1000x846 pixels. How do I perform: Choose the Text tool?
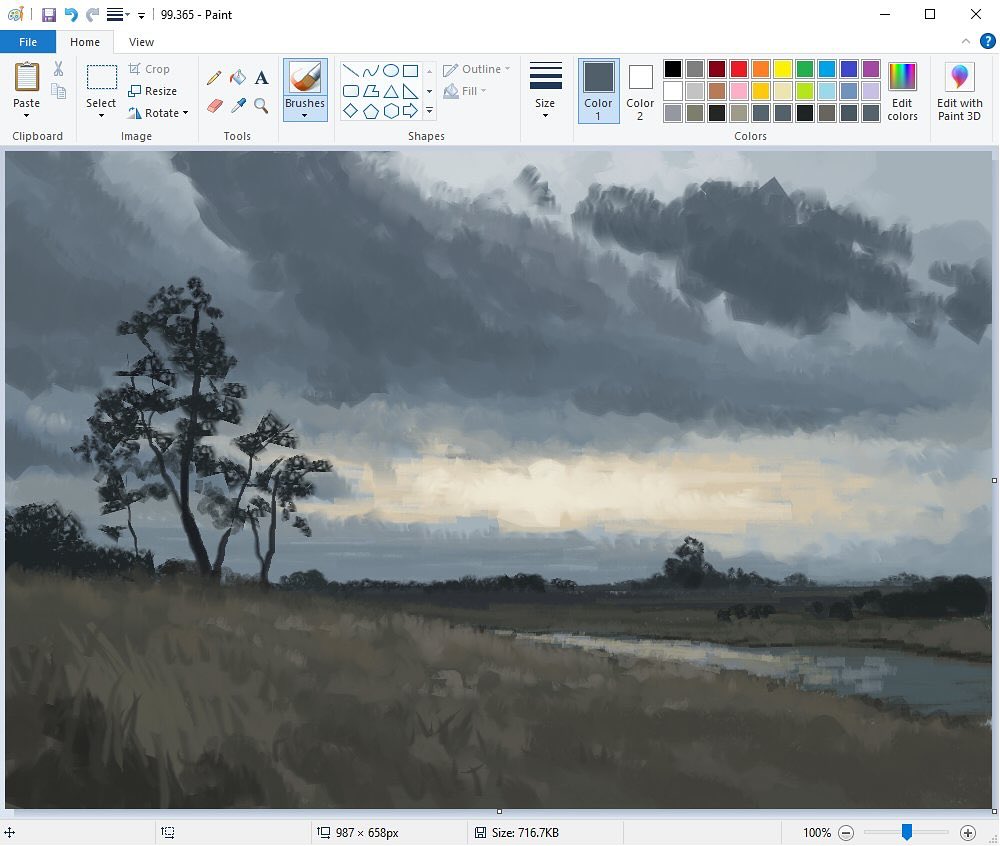coord(262,76)
